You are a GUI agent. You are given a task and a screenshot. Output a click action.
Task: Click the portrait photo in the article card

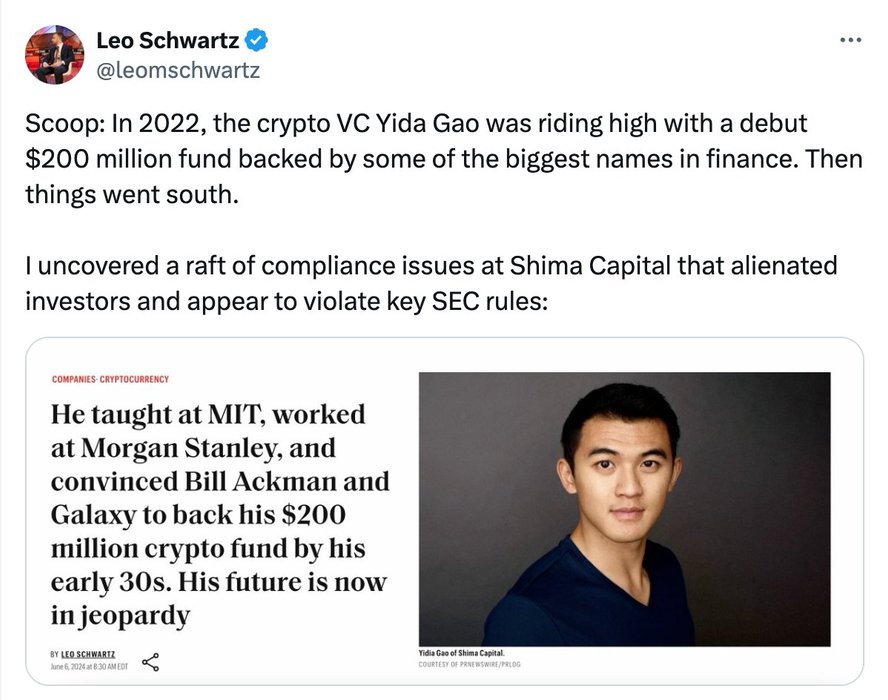pyautogui.click(x=624, y=508)
